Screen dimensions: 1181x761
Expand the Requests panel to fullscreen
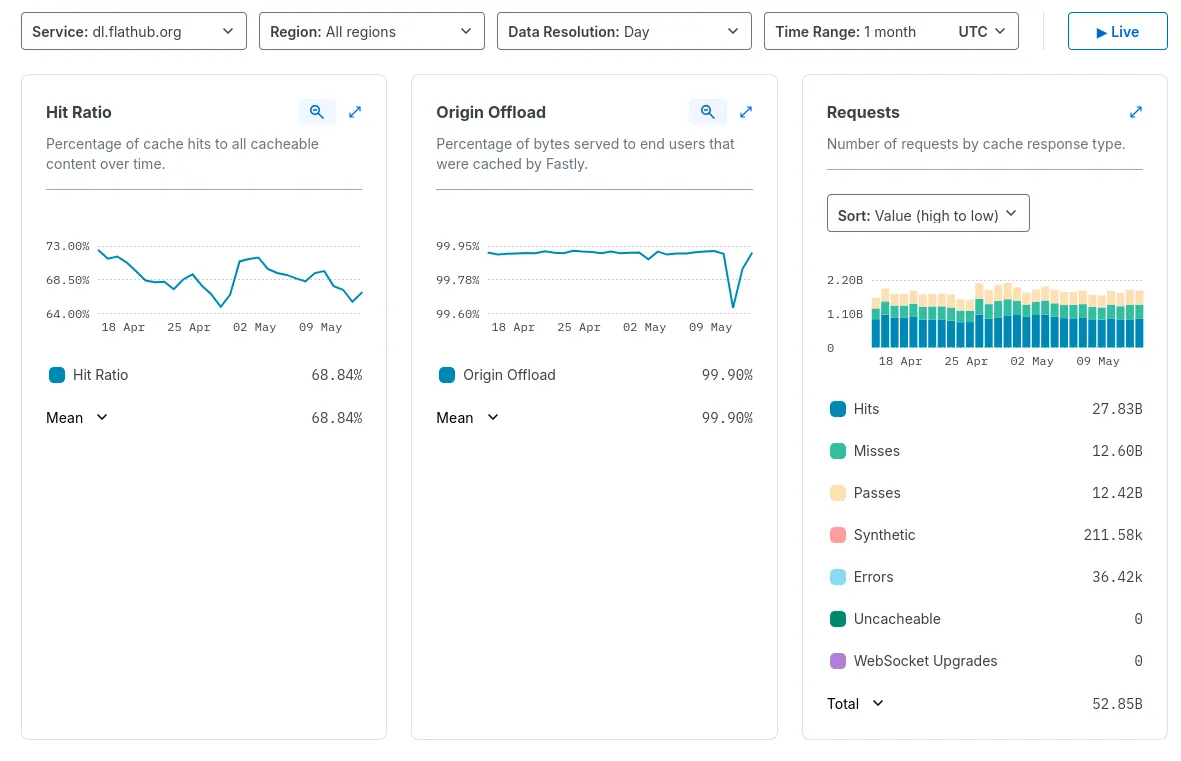[1136, 112]
